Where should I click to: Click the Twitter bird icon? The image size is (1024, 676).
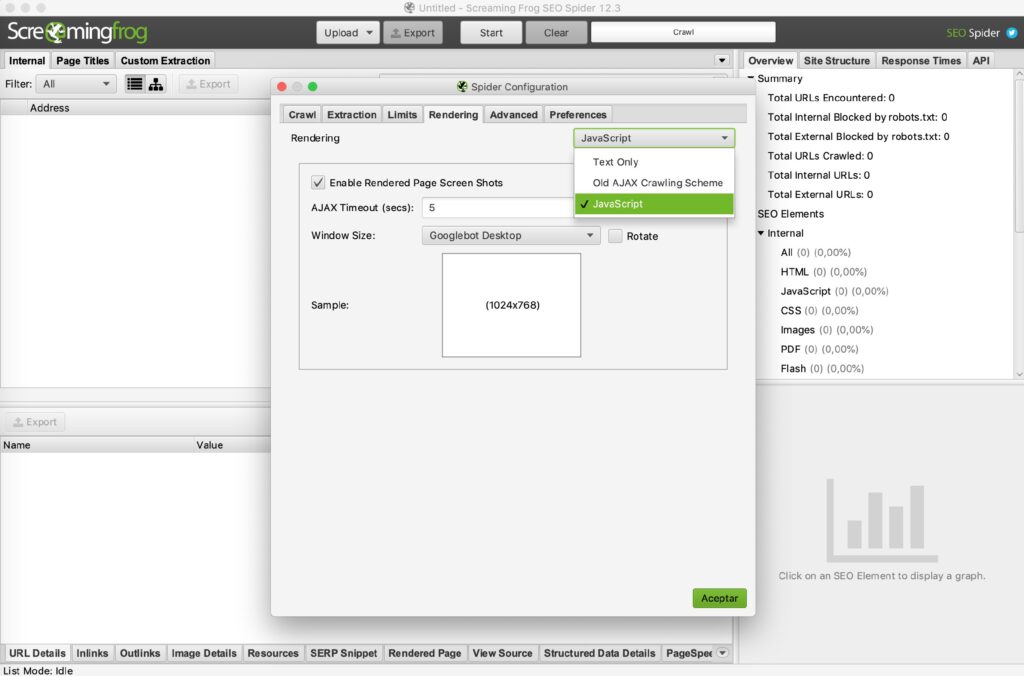point(1012,33)
